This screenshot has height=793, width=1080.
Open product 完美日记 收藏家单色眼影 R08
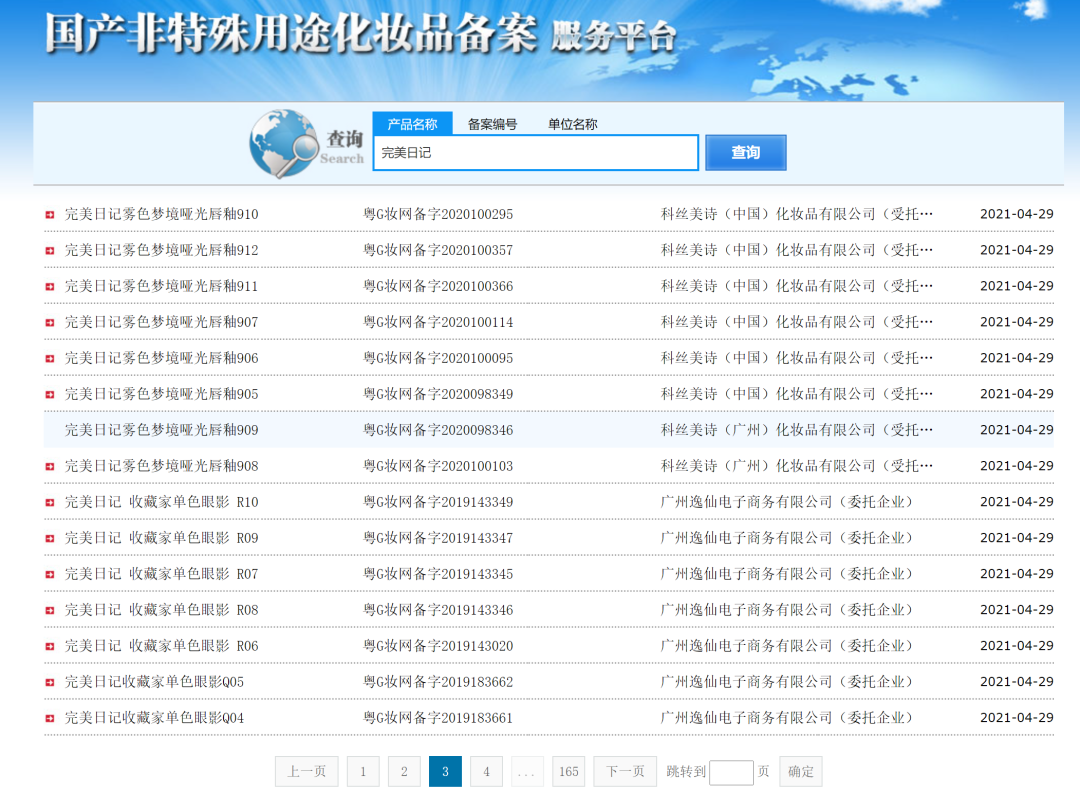click(162, 610)
